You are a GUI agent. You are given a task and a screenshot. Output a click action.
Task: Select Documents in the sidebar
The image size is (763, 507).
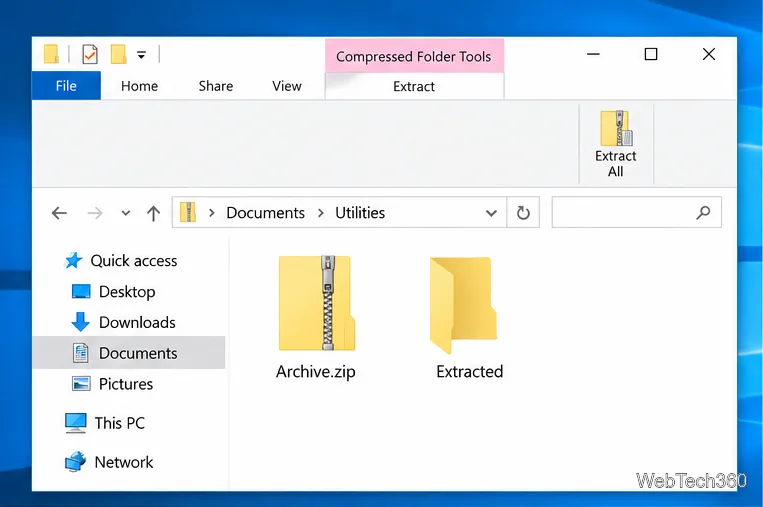(x=129, y=353)
